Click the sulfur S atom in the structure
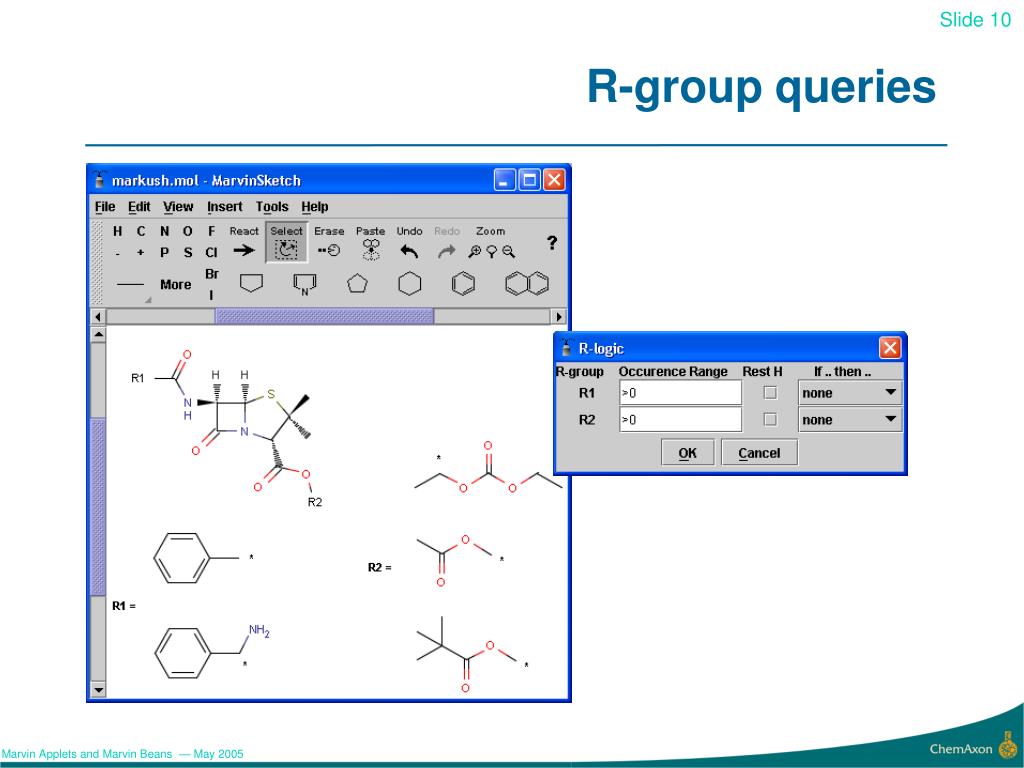This screenshot has width=1024, height=768. pyautogui.click(x=271, y=394)
